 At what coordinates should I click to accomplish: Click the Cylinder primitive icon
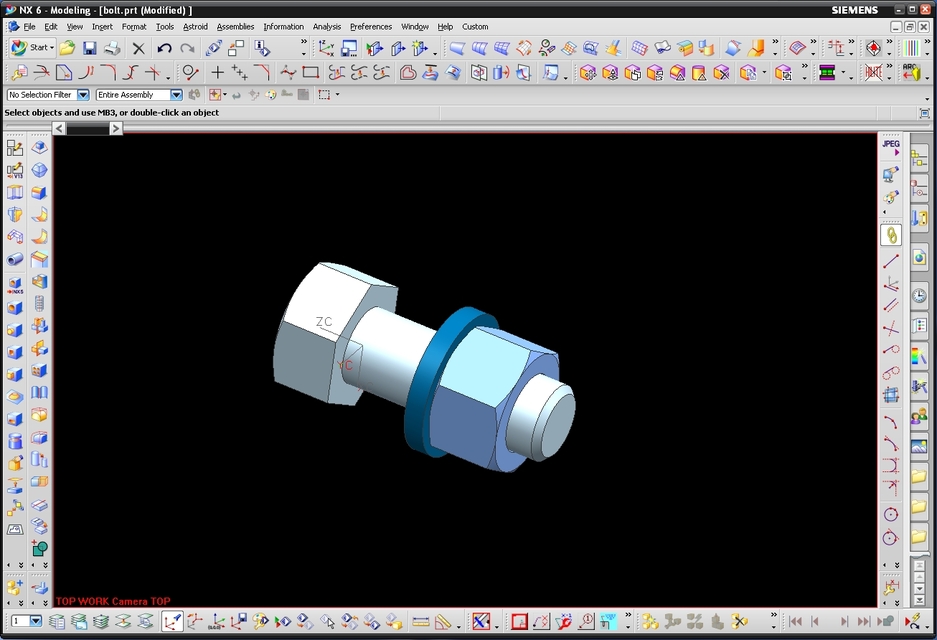click(x=15, y=442)
